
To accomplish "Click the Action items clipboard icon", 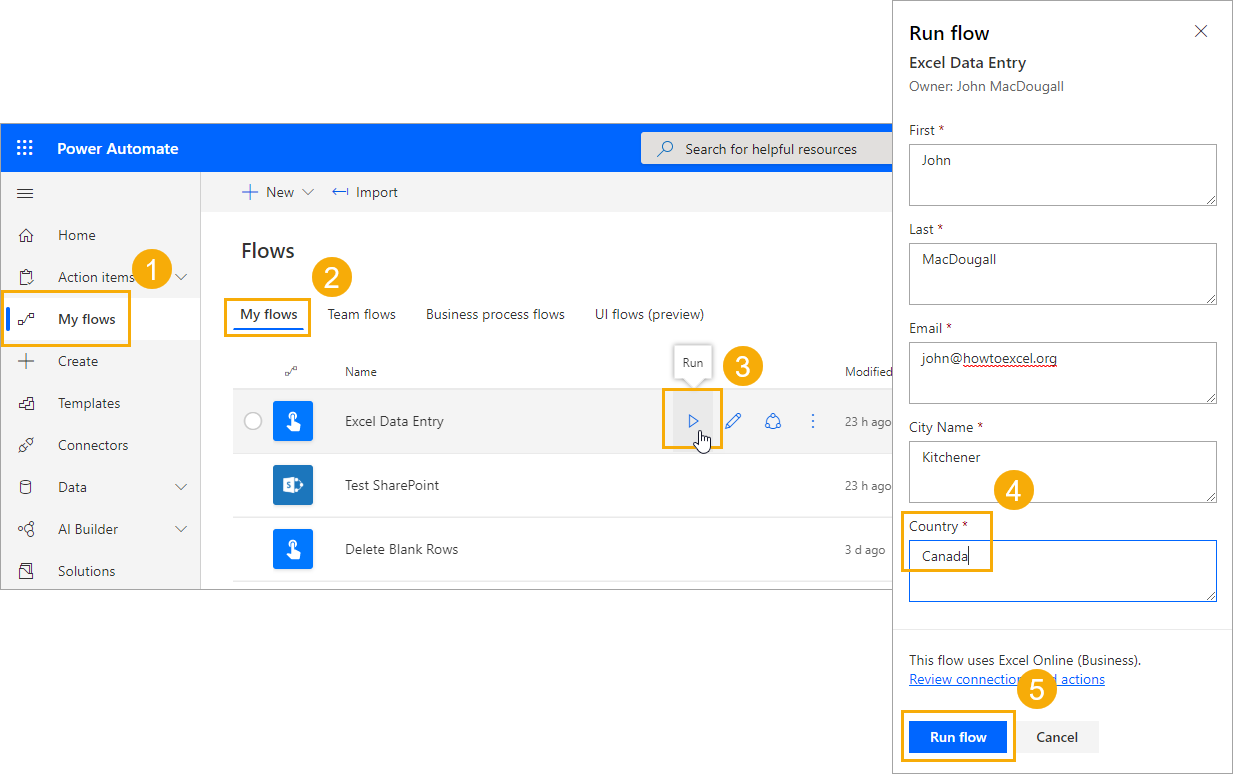I will pyautogui.click(x=26, y=277).
